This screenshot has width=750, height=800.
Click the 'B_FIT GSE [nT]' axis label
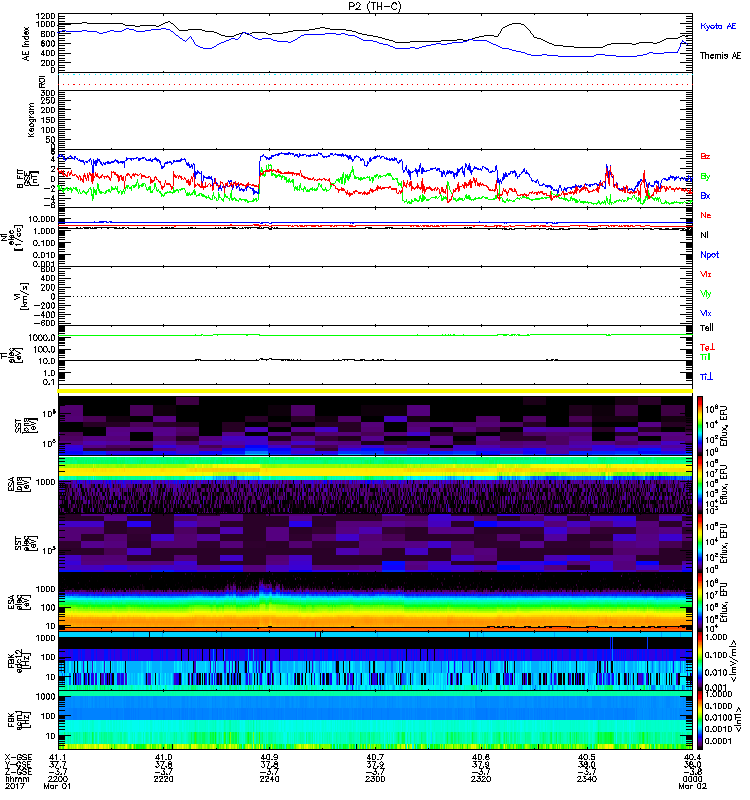point(28,179)
